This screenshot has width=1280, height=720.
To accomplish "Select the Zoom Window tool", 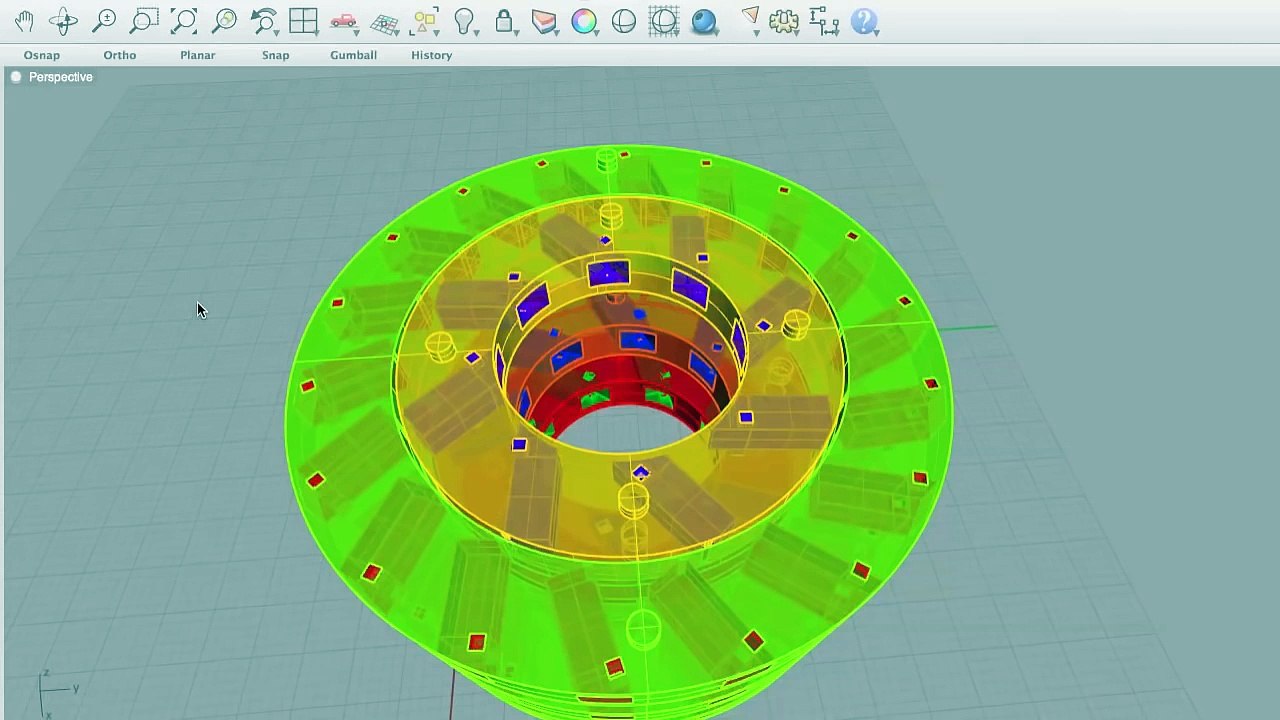I will 144,21.
